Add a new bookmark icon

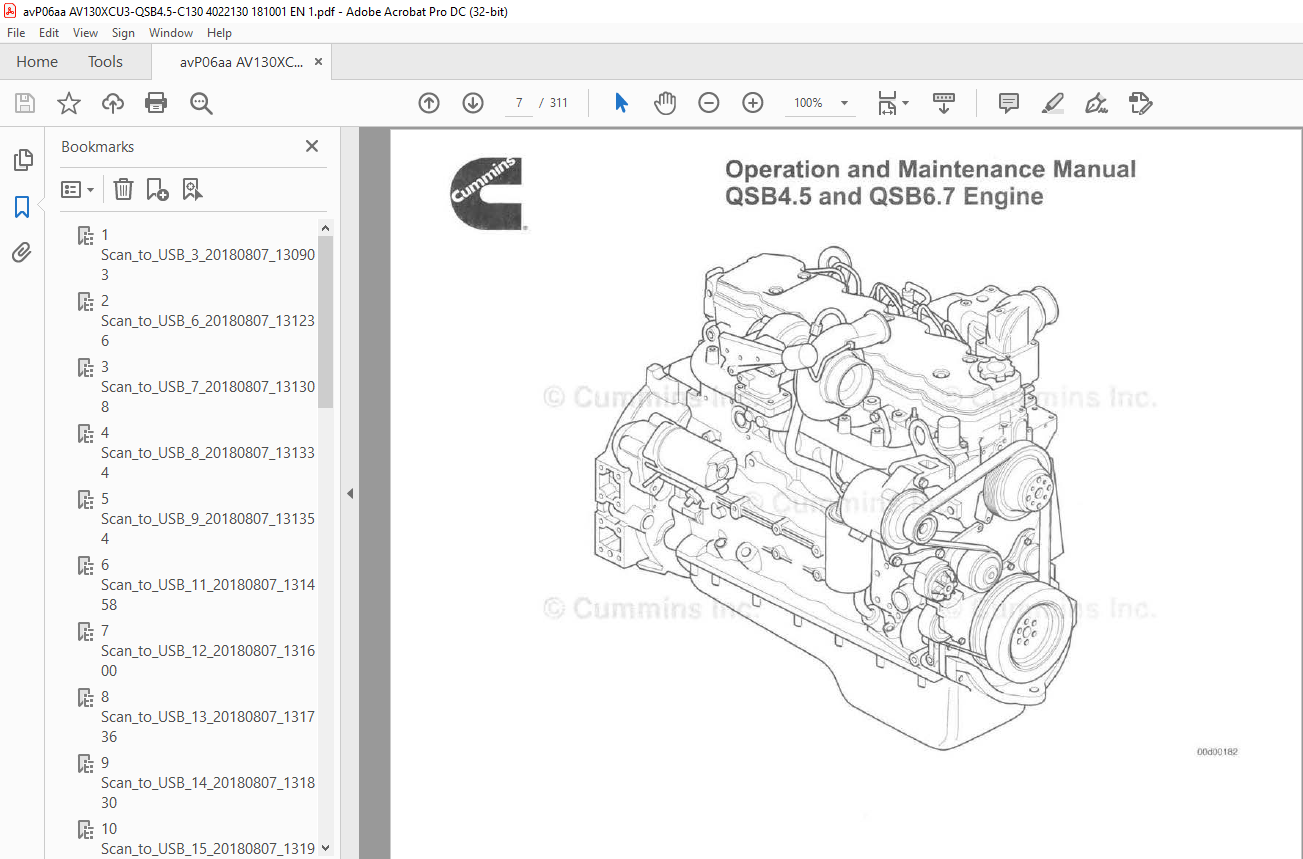pos(157,189)
